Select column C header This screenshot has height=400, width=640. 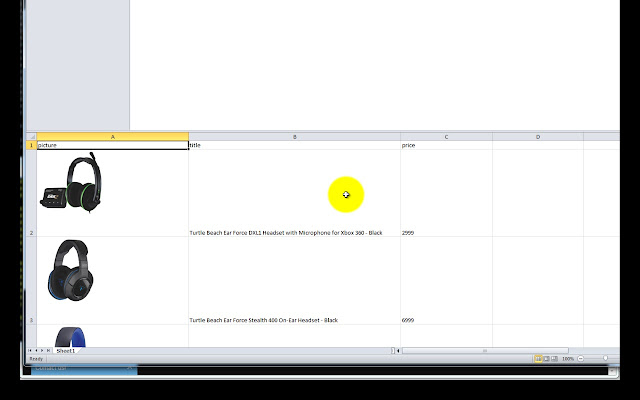coord(446,137)
